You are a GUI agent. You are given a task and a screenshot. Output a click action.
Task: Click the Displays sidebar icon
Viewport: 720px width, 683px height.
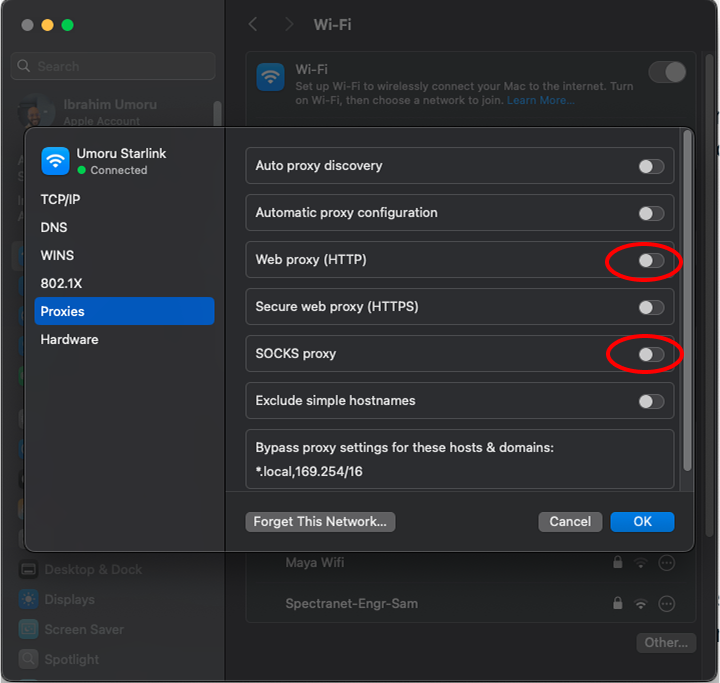click(x=29, y=600)
